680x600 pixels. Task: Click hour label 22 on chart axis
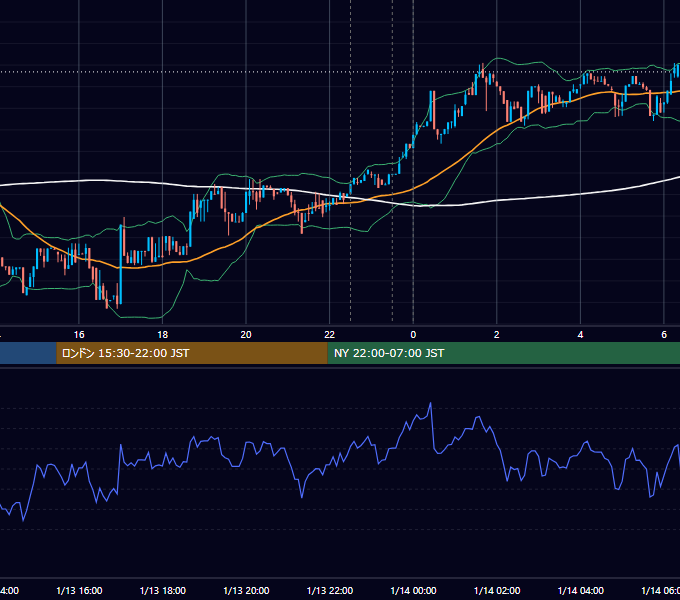point(330,335)
